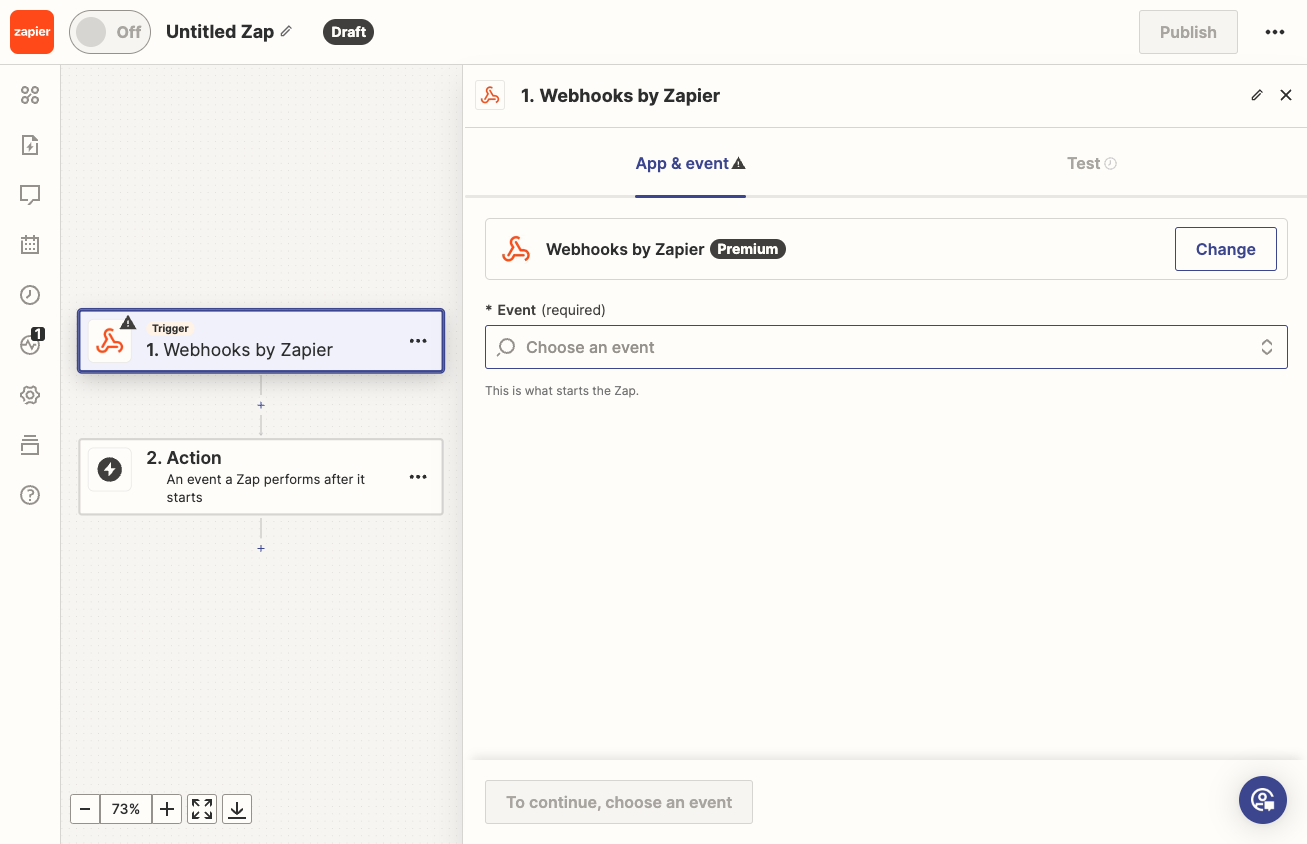Image resolution: width=1307 pixels, height=844 pixels.
Task: Open the Zap details file icon in sidebar
Action: pyautogui.click(x=30, y=145)
